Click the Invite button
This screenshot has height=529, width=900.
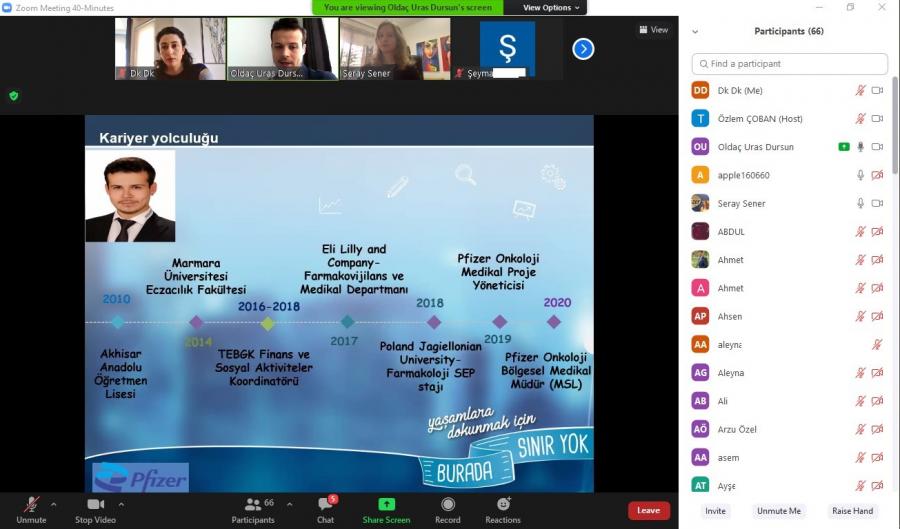coord(715,511)
